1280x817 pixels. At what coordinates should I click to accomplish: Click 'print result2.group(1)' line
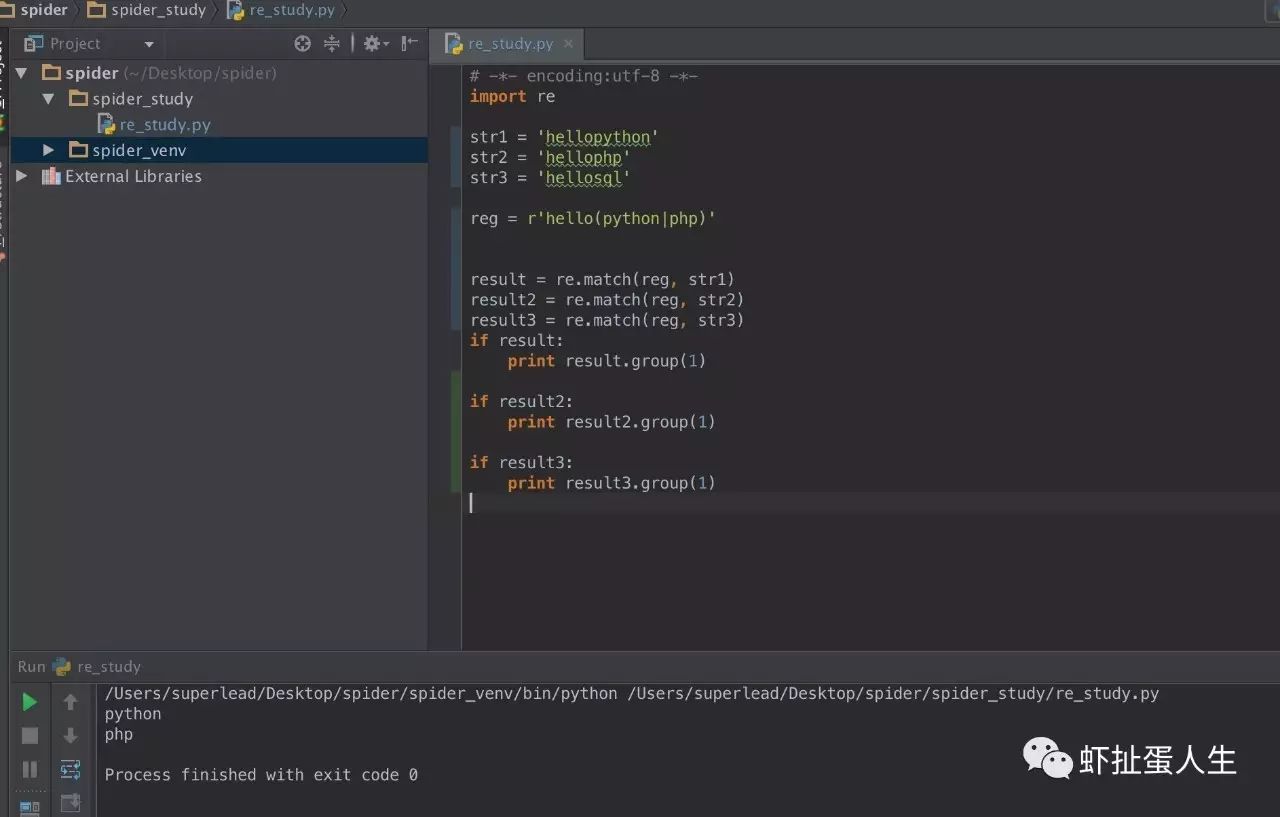[x=611, y=422]
